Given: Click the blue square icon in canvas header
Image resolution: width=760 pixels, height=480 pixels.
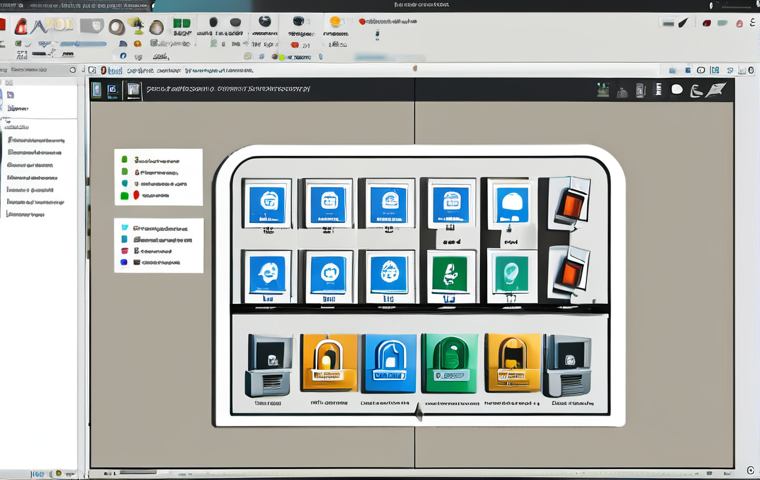Looking at the screenshot, I should tap(112, 90).
